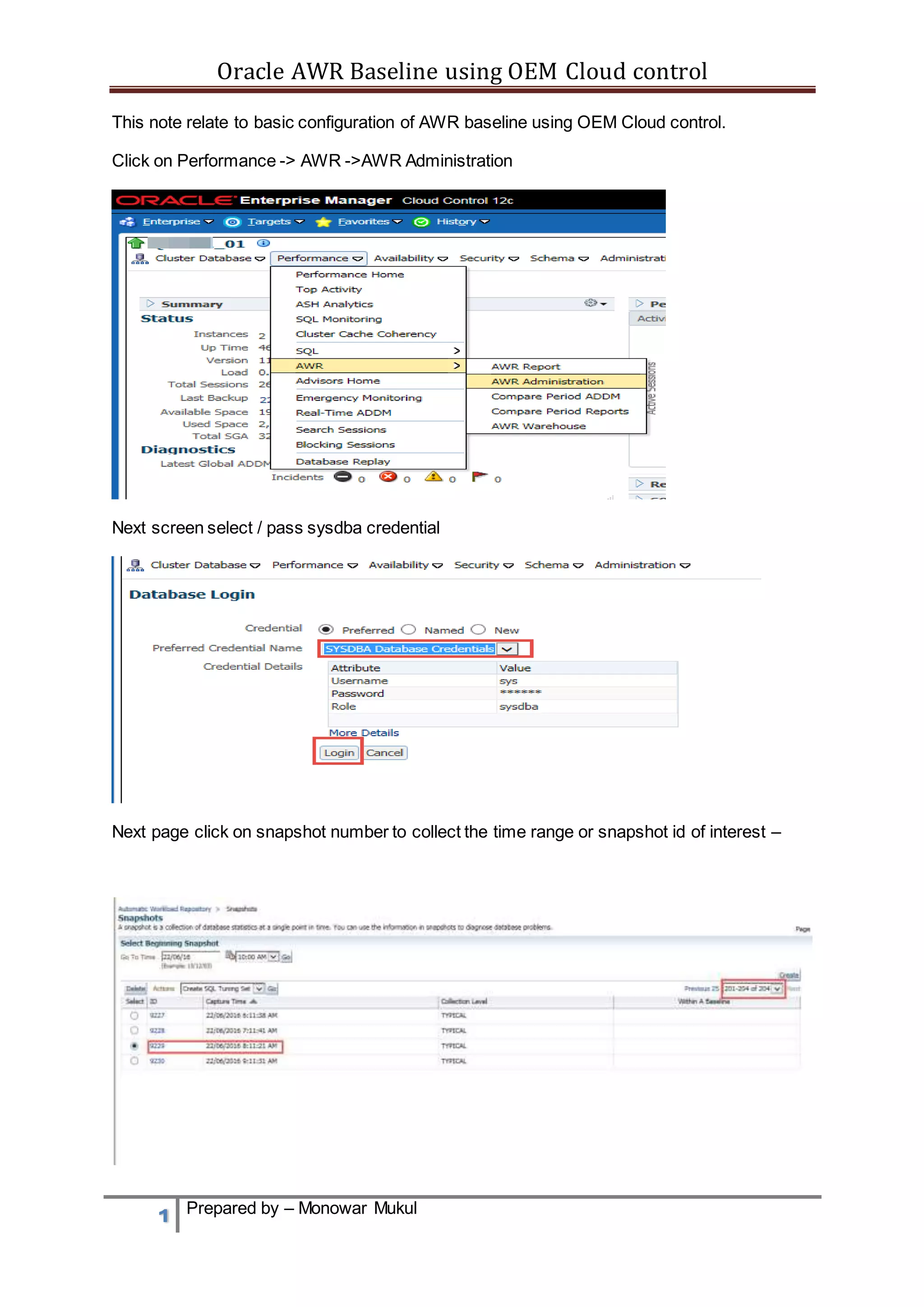924x1307 pixels.
Task: Select SQL Monitoring in Performance menu
Action: (x=338, y=320)
